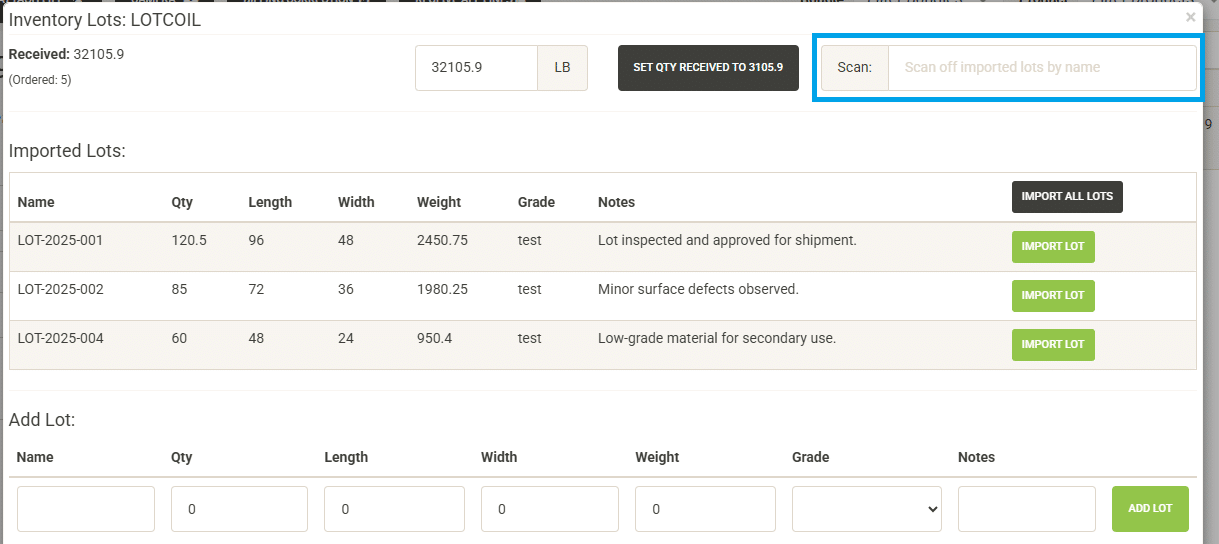1219x544 pixels.
Task: Click the Add Lot Qty field
Action: point(239,509)
